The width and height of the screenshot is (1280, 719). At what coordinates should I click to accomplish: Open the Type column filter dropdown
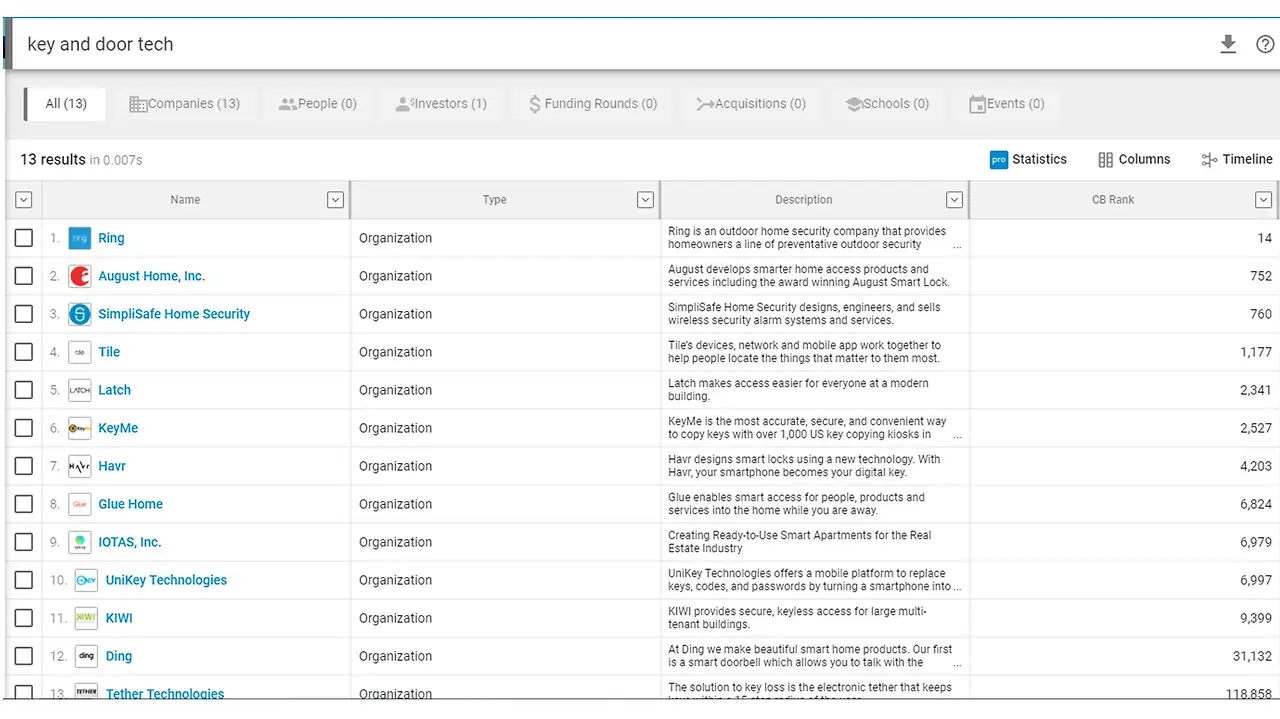tap(646, 200)
